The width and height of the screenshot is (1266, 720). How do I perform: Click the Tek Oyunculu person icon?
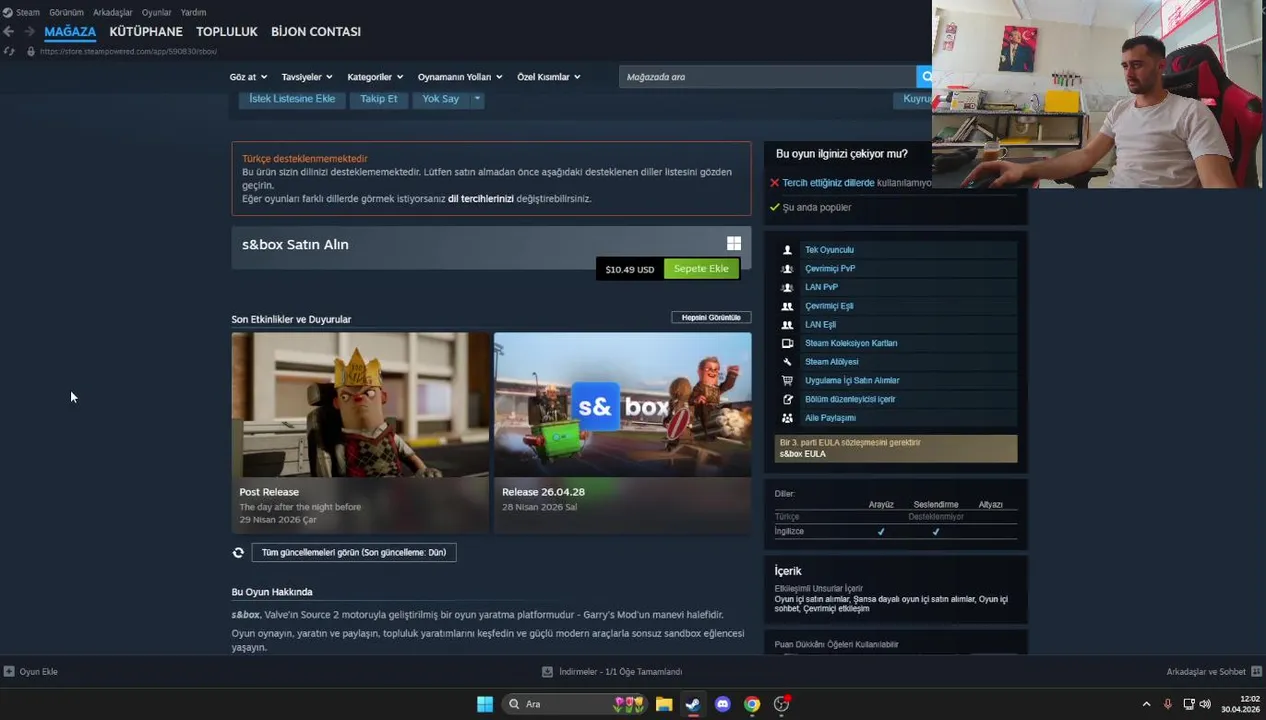click(788, 250)
